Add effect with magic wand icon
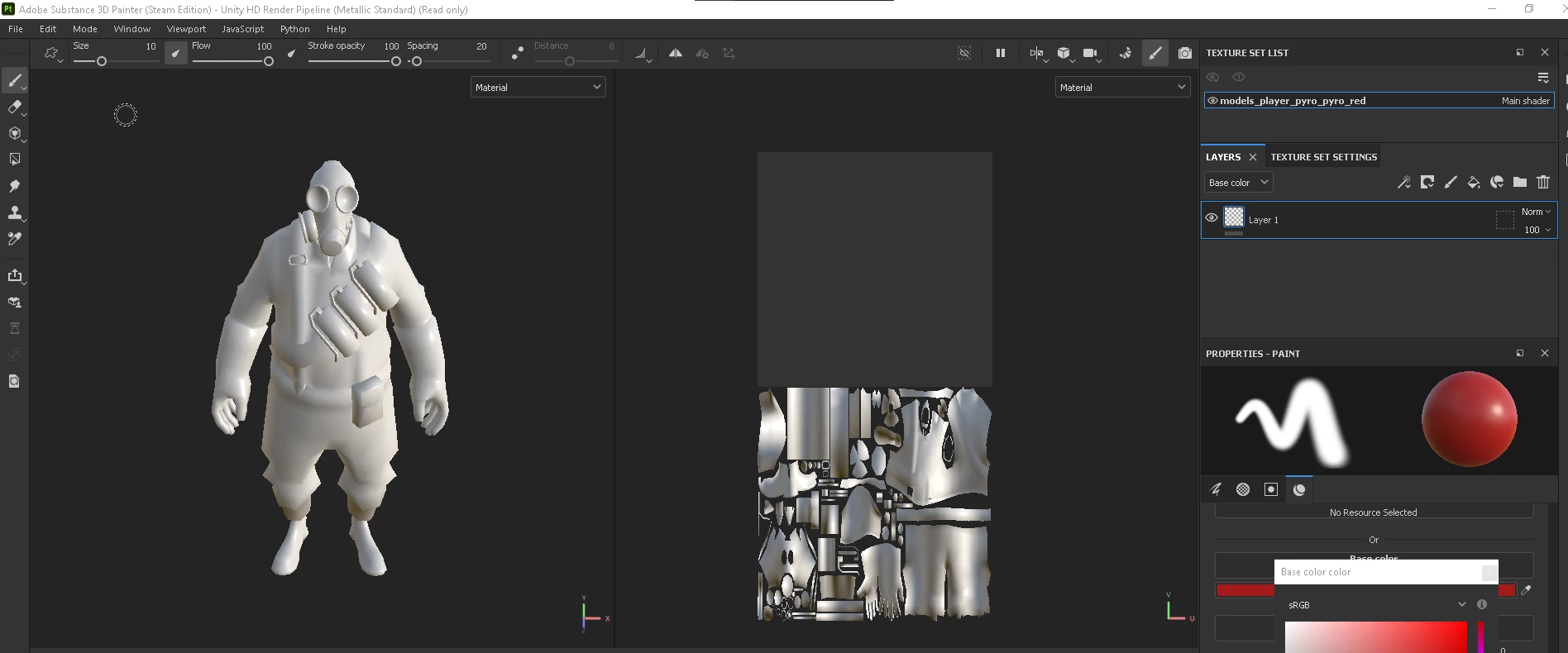The height and width of the screenshot is (653, 1568). click(1404, 182)
